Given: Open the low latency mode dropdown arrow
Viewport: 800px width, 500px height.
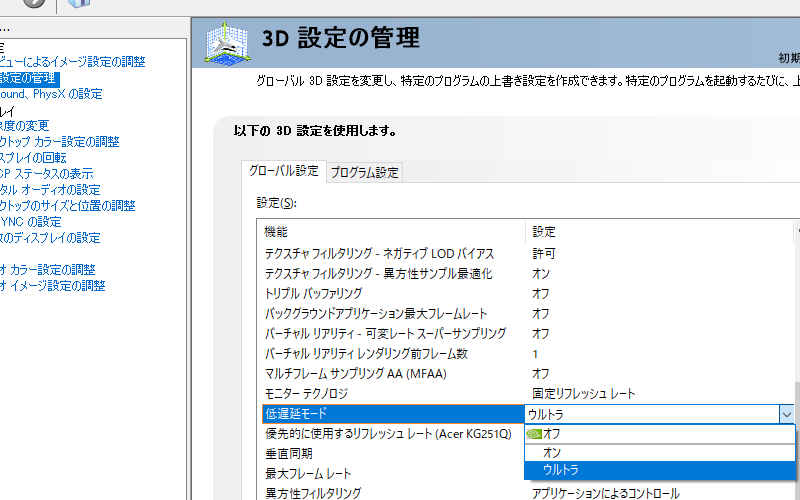Looking at the screenshot, I should click(786, 414).
